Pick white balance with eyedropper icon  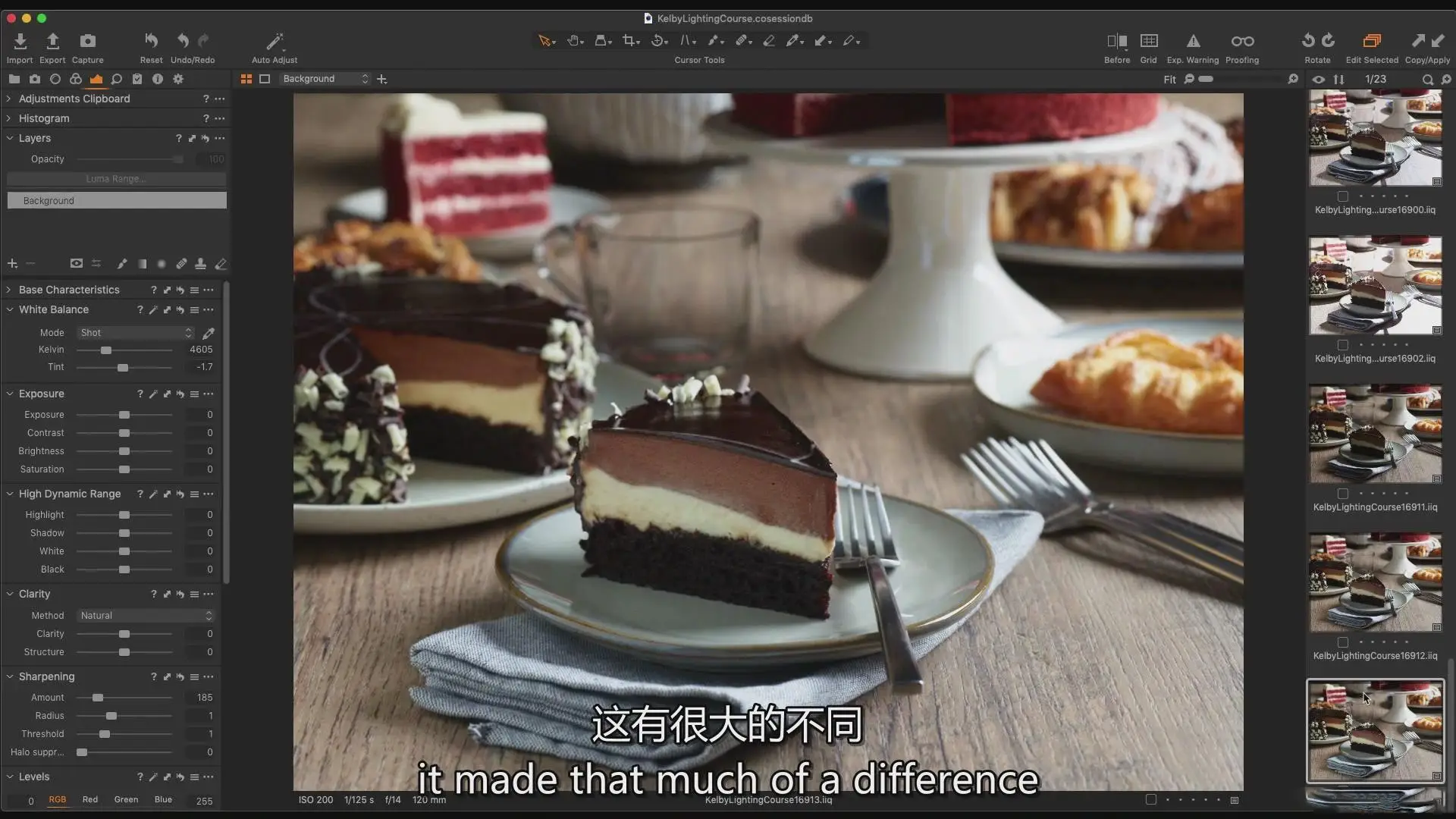point(209,333)
